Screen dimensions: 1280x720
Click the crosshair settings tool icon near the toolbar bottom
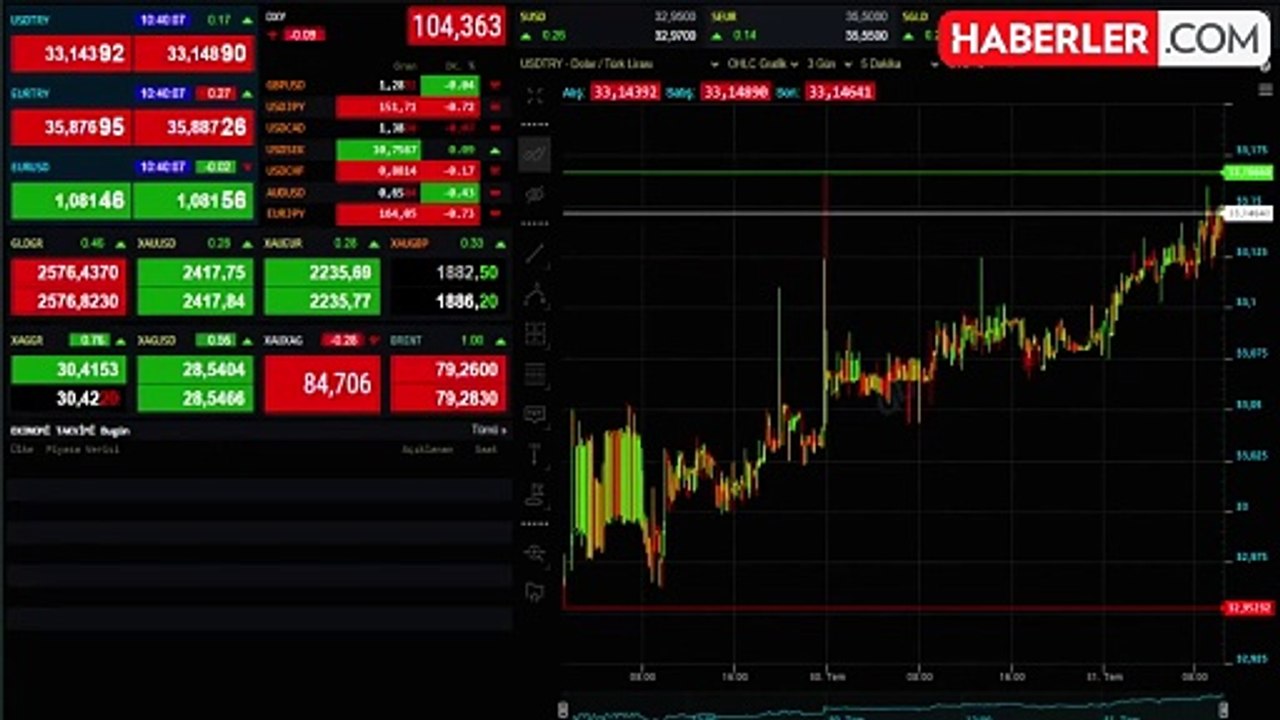(535, 552)
